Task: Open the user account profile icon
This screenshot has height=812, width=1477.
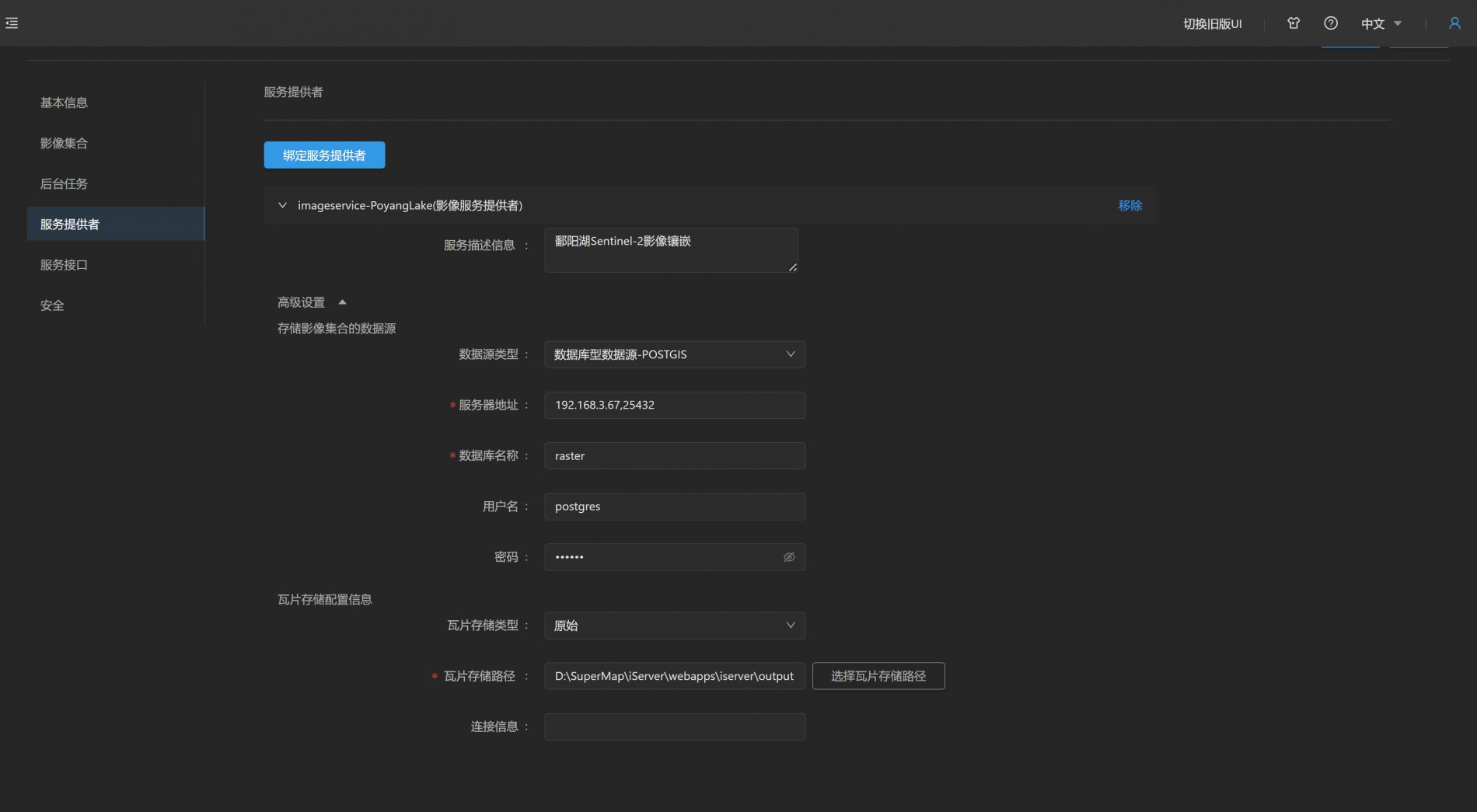Action: 1454,23
